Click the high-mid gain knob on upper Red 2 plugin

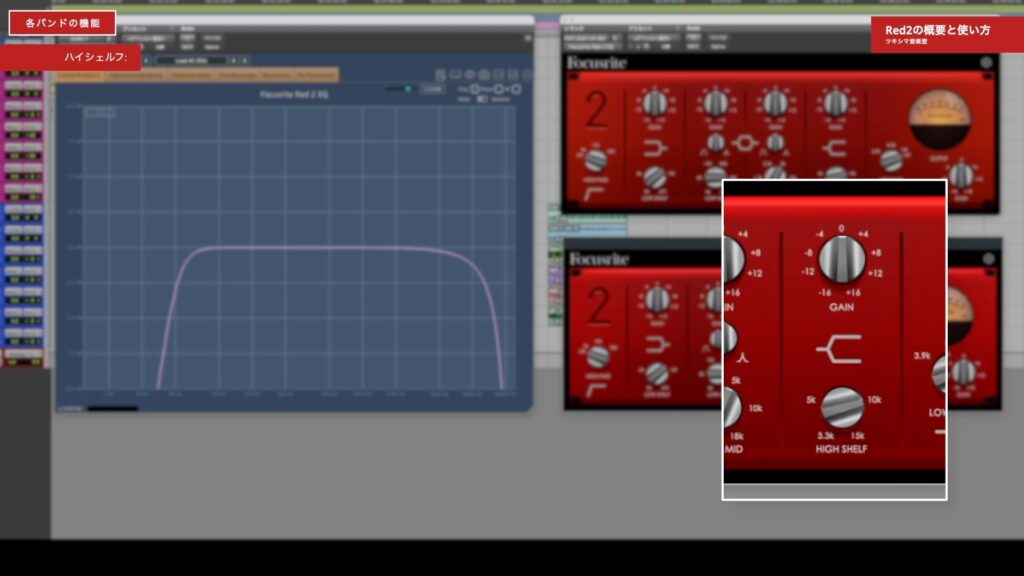(x=775, y=103)
